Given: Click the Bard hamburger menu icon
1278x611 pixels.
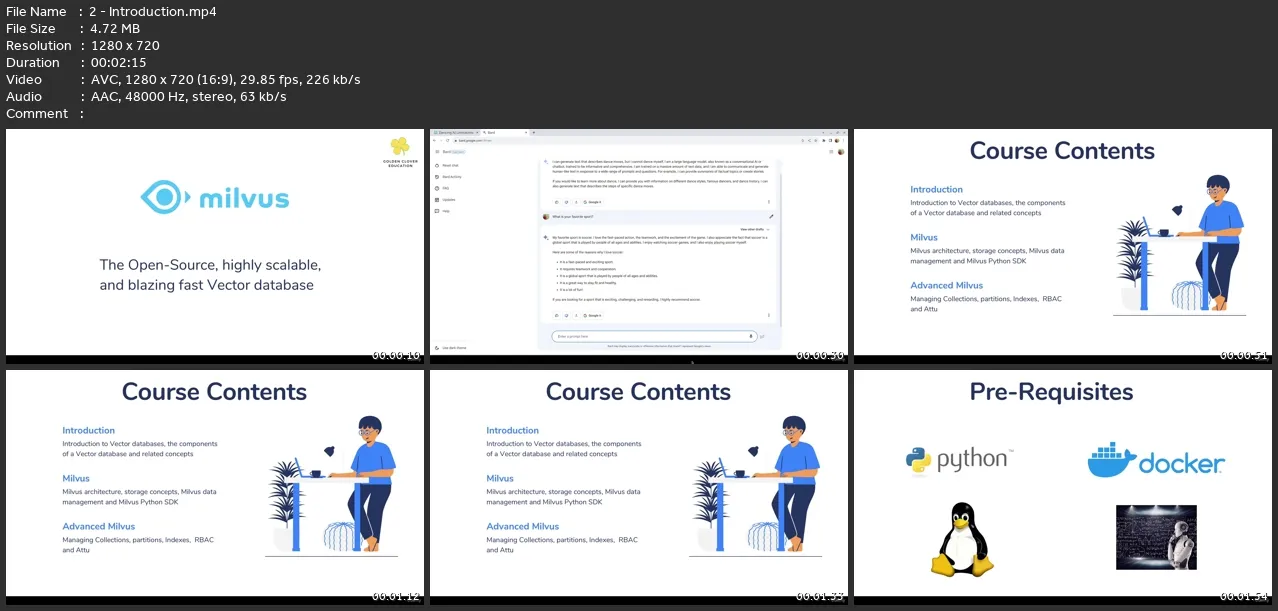Looking at the screenshot, I should point(437,152).
